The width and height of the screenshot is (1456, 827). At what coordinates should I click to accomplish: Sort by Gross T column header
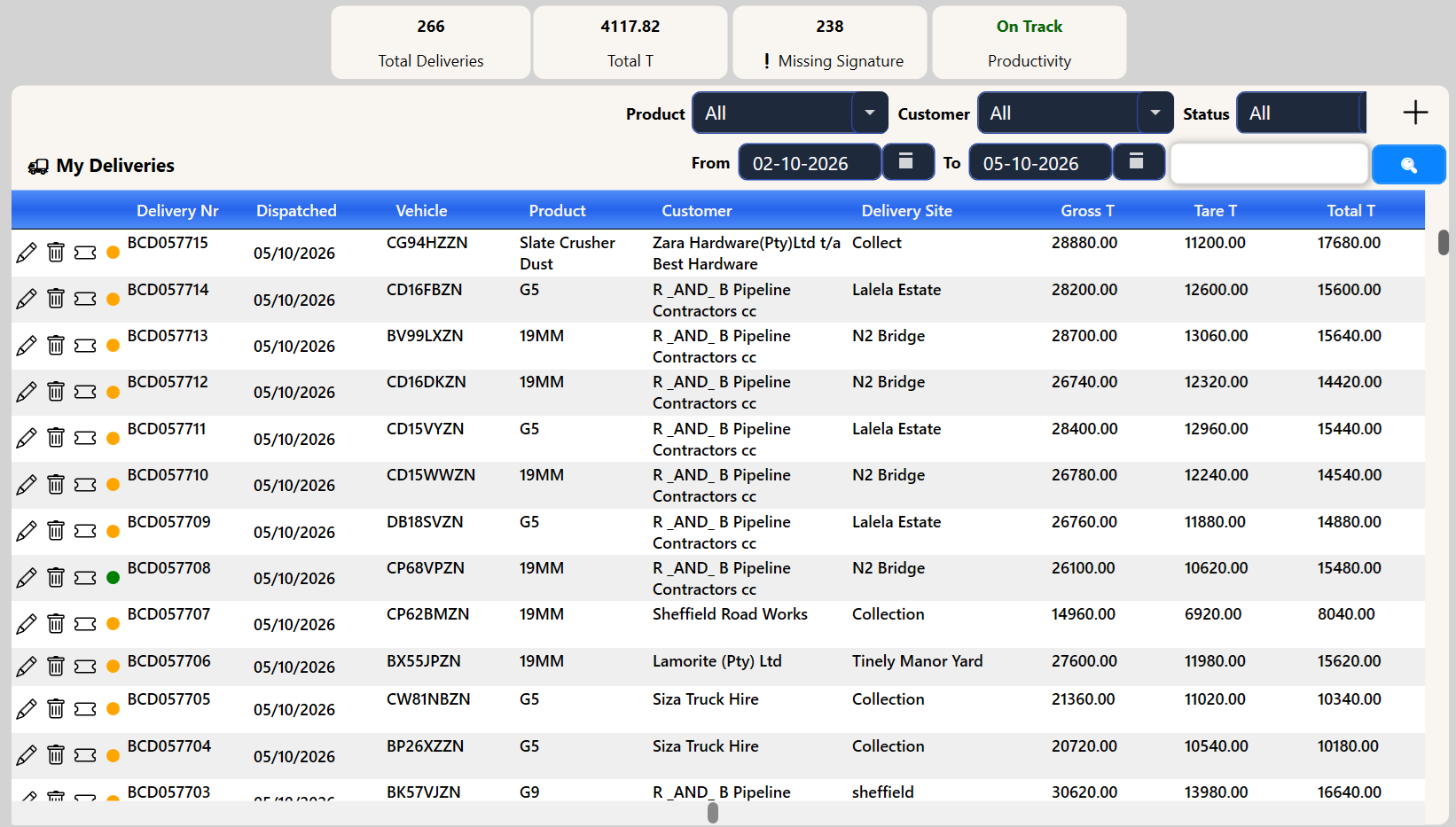[1087, 211]
